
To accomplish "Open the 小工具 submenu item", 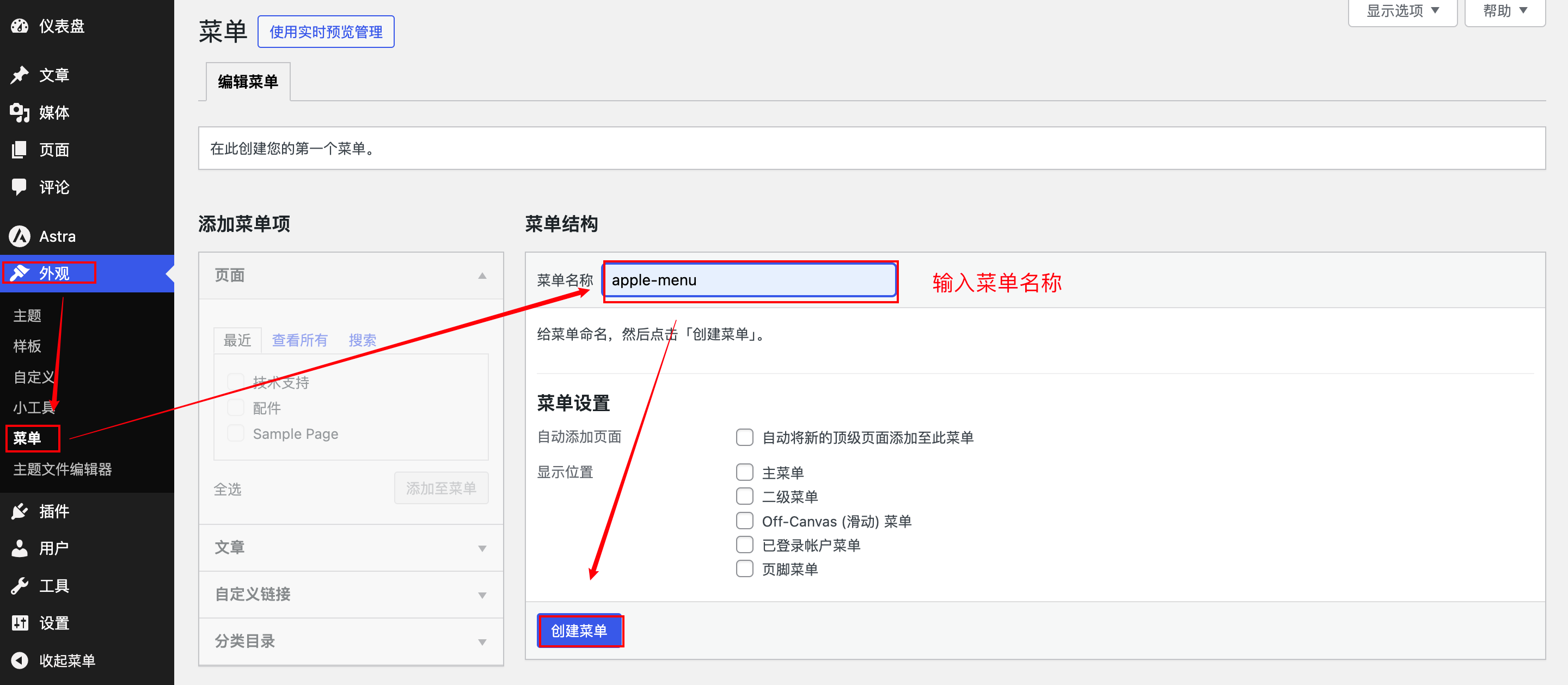I will pyautogui.click(x=34, y=408).
